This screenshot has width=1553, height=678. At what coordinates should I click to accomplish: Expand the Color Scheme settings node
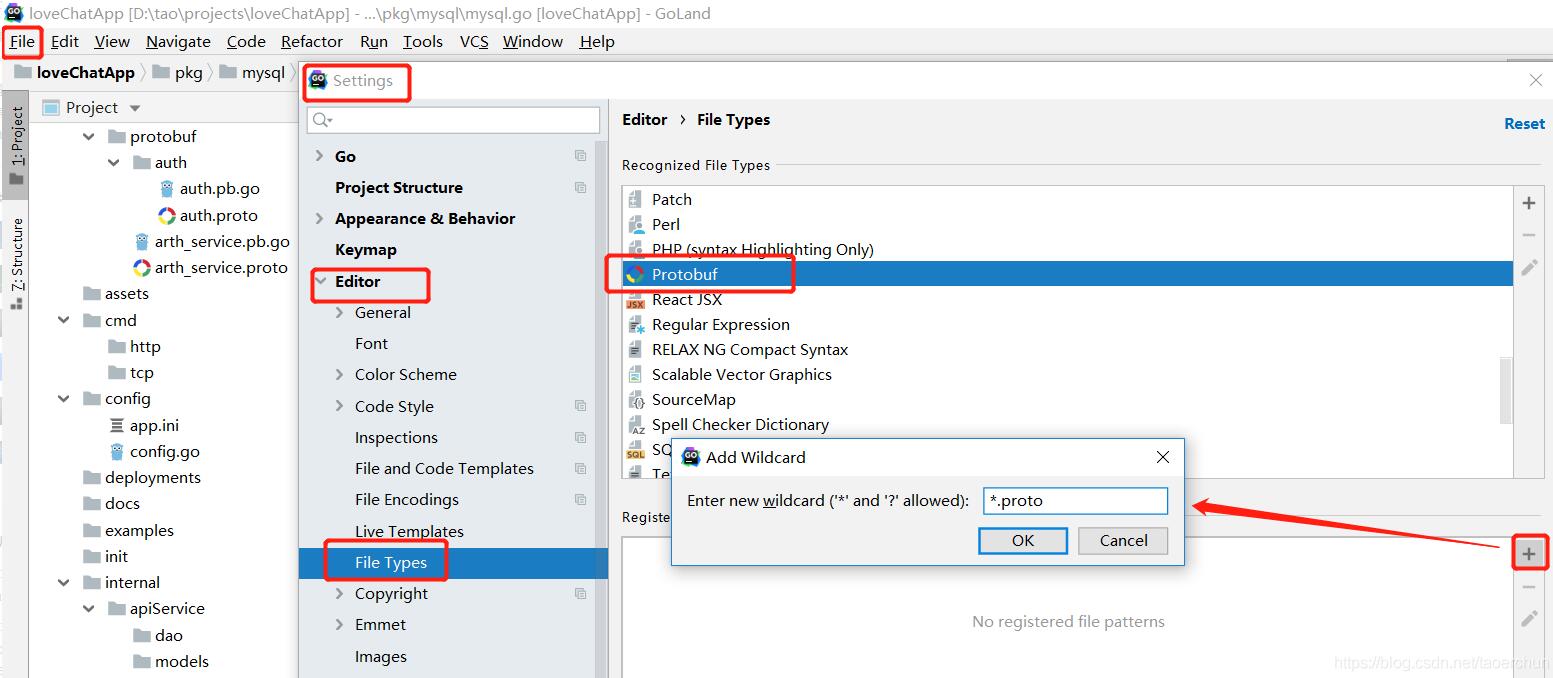(x=339, y=374)
